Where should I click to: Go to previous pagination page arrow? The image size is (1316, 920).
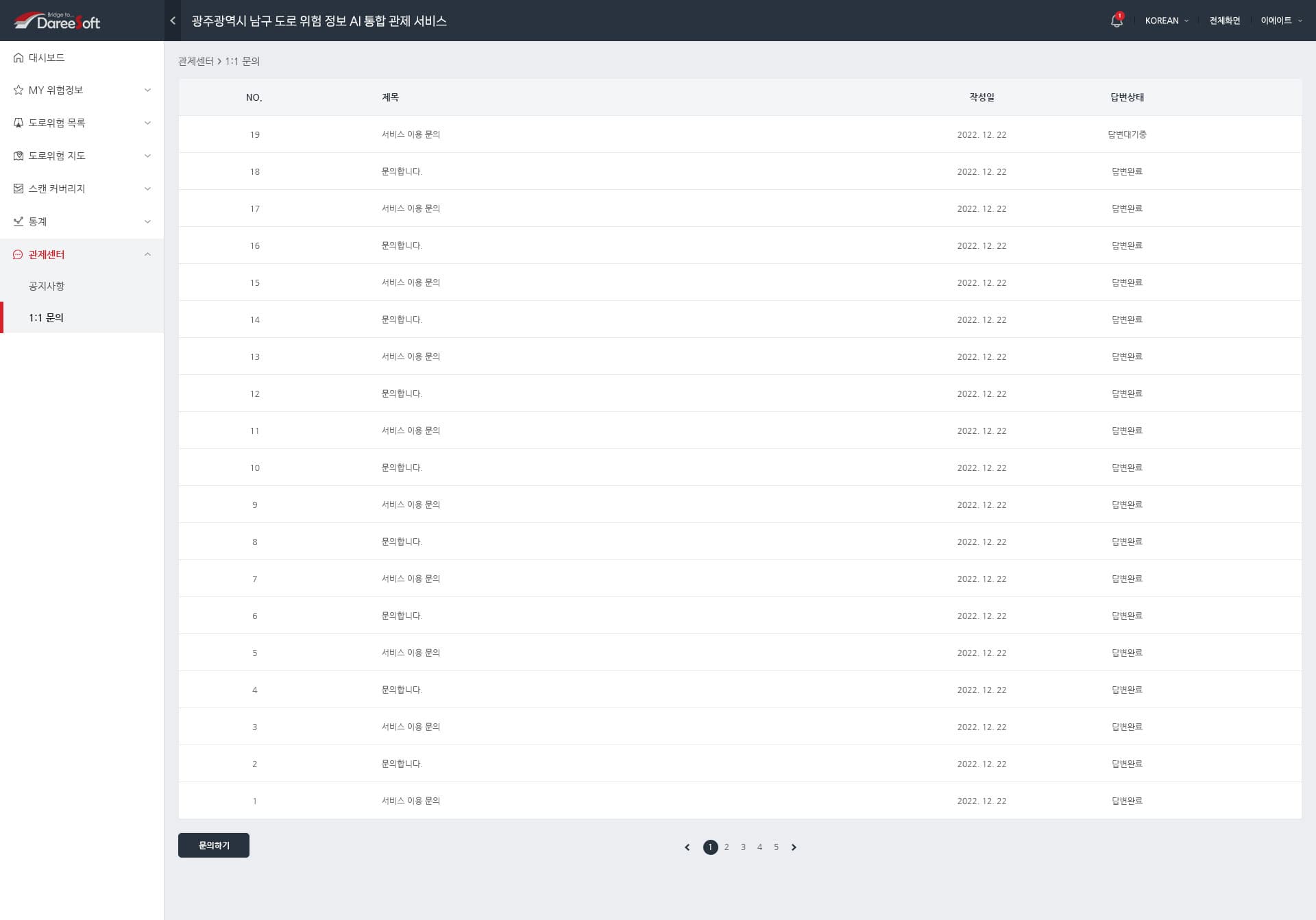[687, 847]
